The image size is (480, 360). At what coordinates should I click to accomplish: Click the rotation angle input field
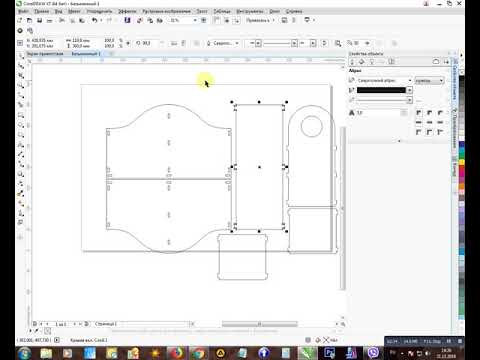pyautogui.click(x=149, y=43)
